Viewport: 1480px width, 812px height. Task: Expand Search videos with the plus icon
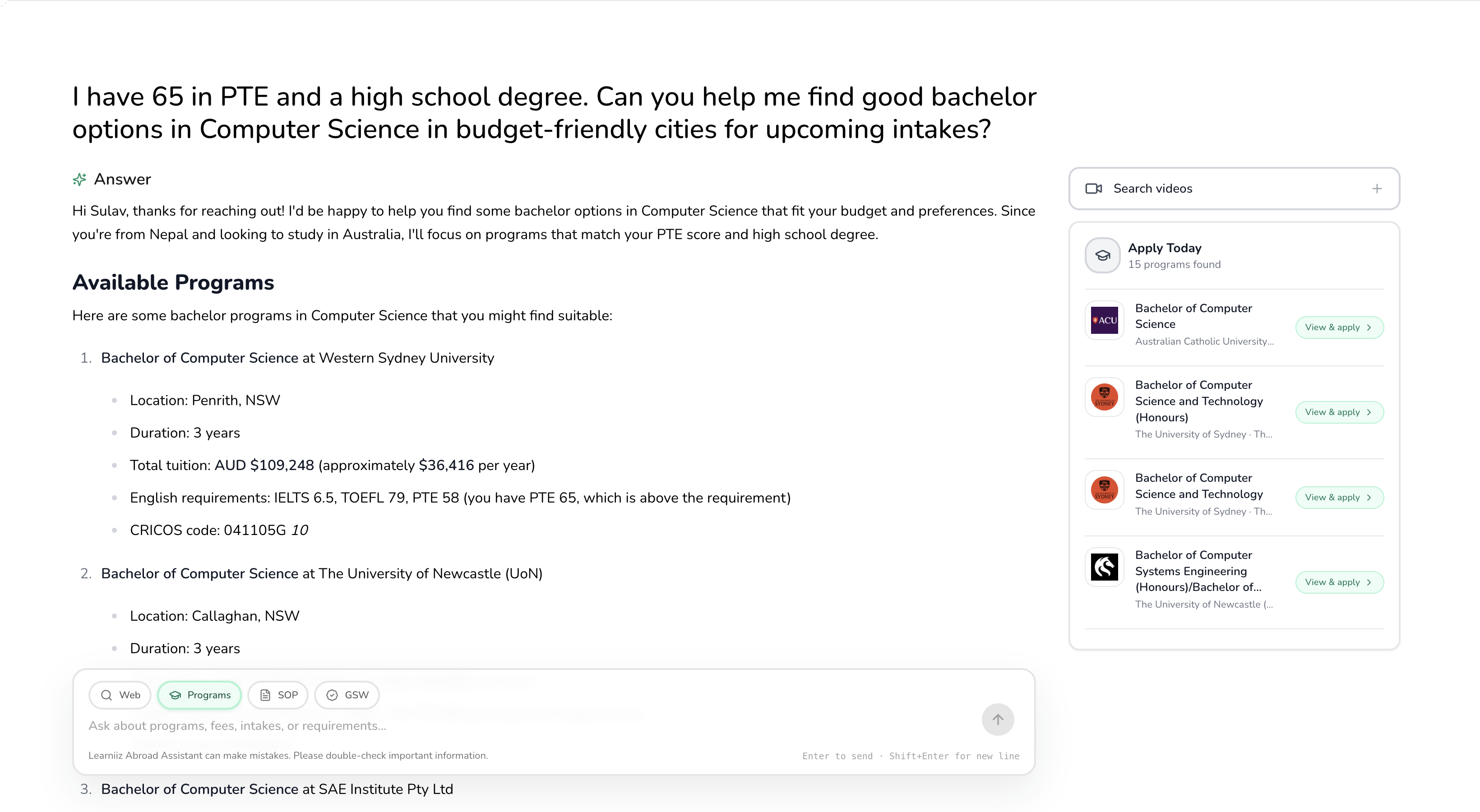click(x=1377, y=189)
